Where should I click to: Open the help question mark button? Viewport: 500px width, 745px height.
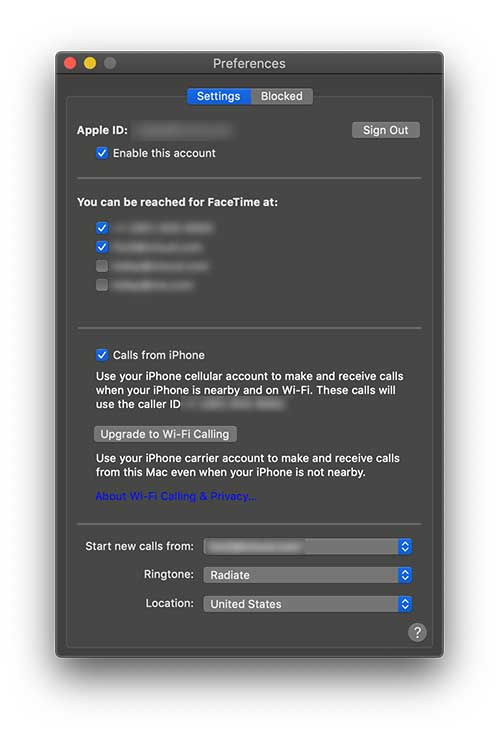[x=417, y=632]
